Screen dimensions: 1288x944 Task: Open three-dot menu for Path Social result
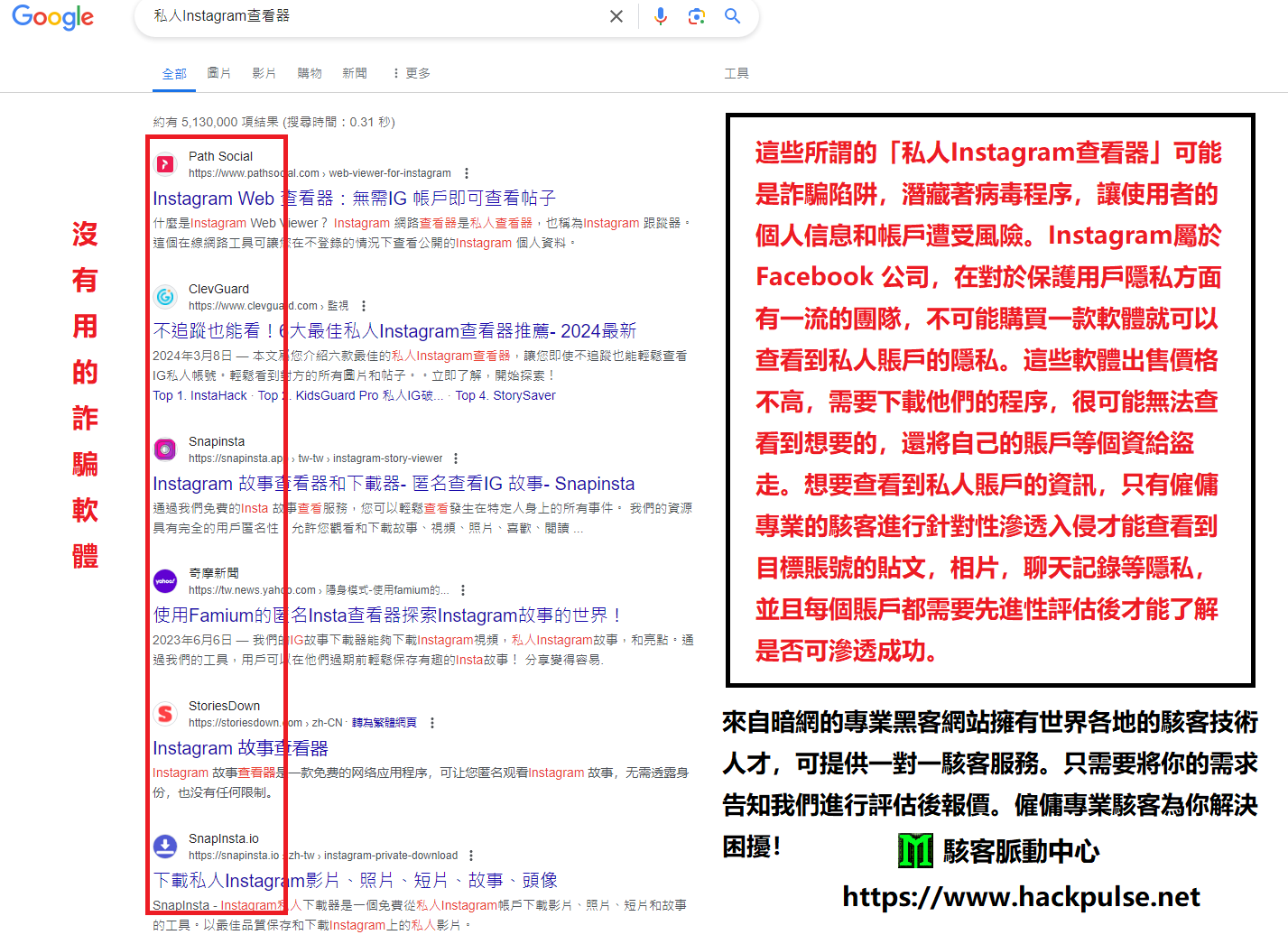coord(467,173)
